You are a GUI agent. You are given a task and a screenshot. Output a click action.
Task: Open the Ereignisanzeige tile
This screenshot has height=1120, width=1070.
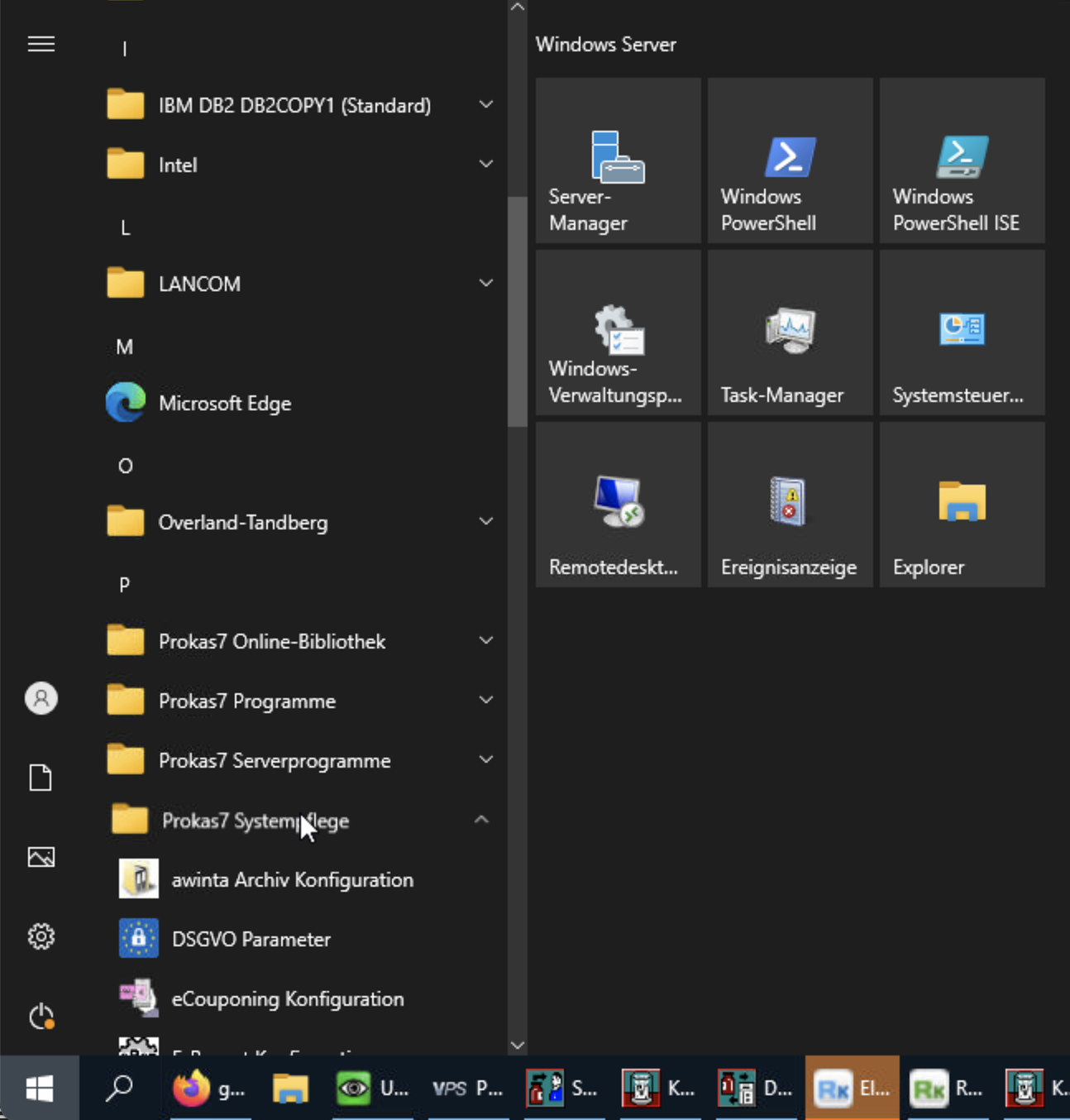[790, 505]
